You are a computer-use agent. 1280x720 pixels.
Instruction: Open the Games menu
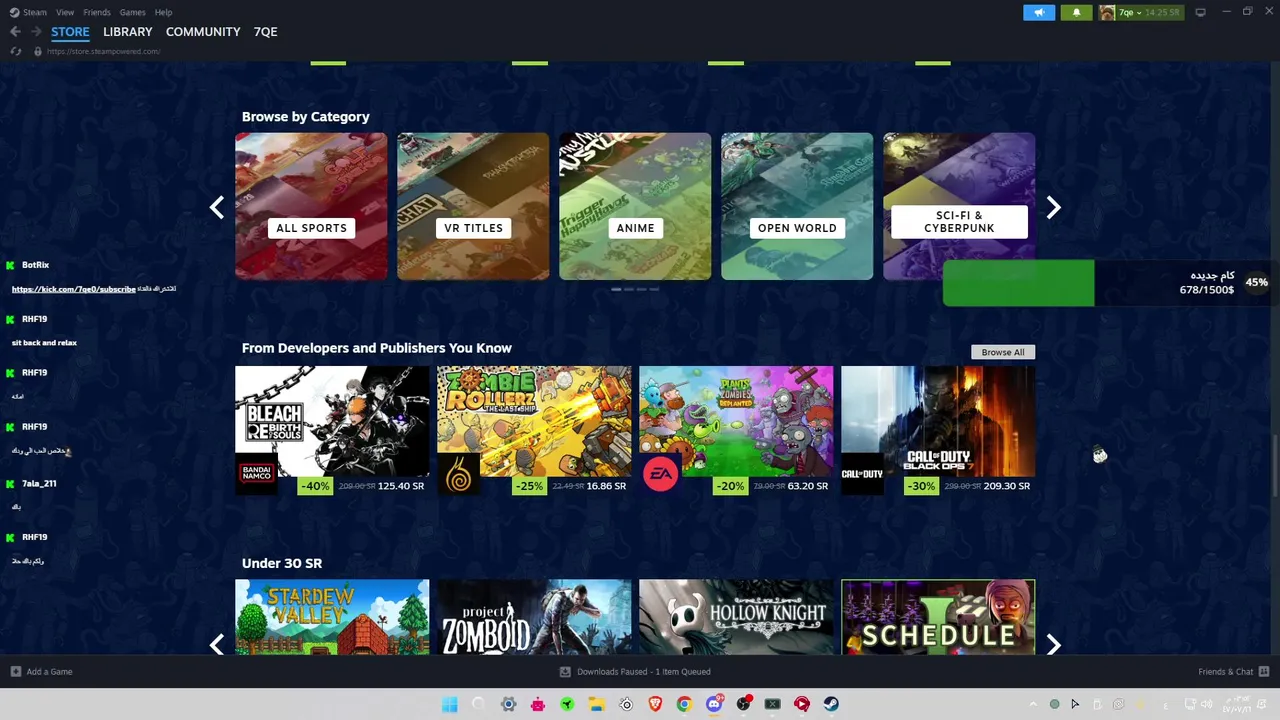click(132, 12)
